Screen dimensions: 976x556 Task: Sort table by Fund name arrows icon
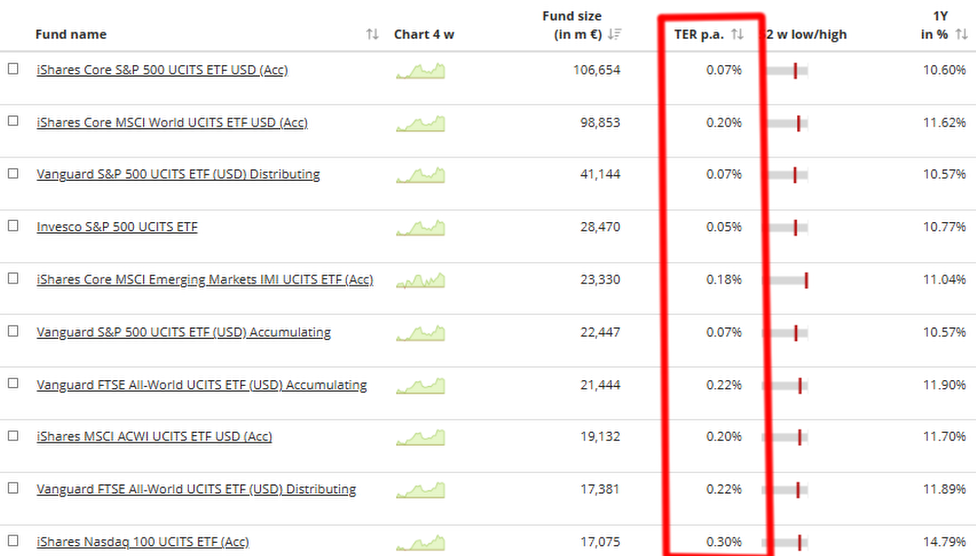tap(372, 35)
